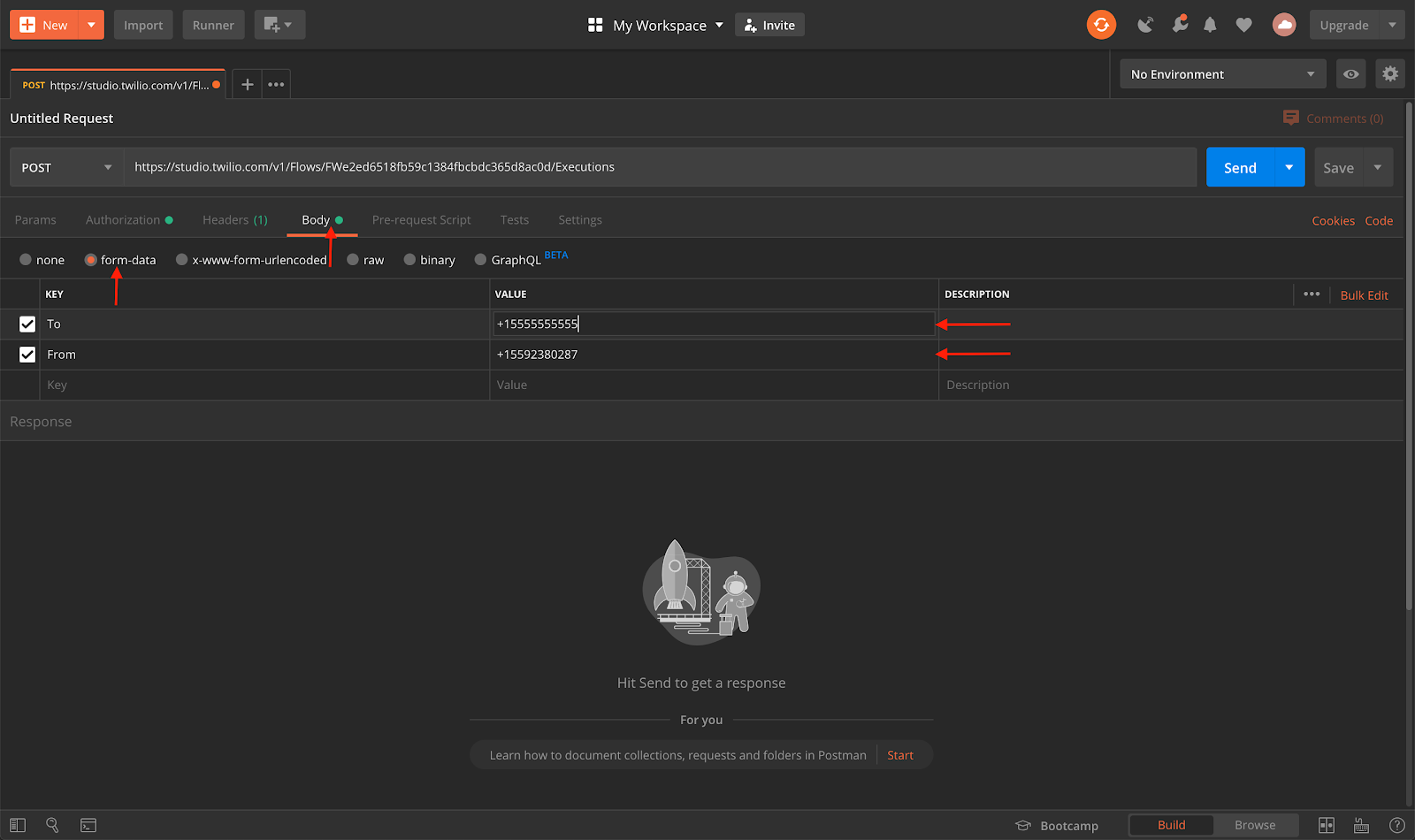The width and height of the screenshot is (1415, 840).
Task: Click the From value field +15592380287
Action: (714, 355)
